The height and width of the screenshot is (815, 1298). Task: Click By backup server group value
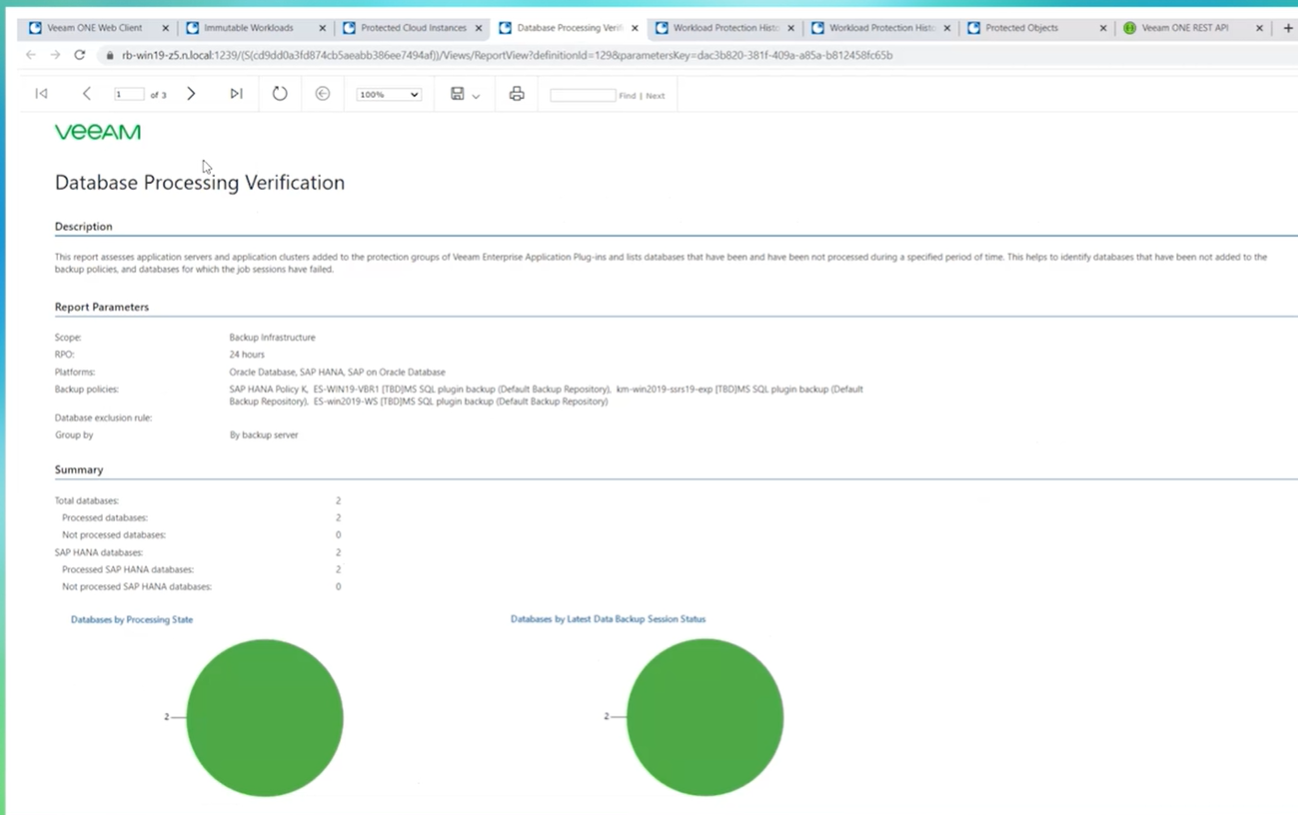click(x=264, y=436)
